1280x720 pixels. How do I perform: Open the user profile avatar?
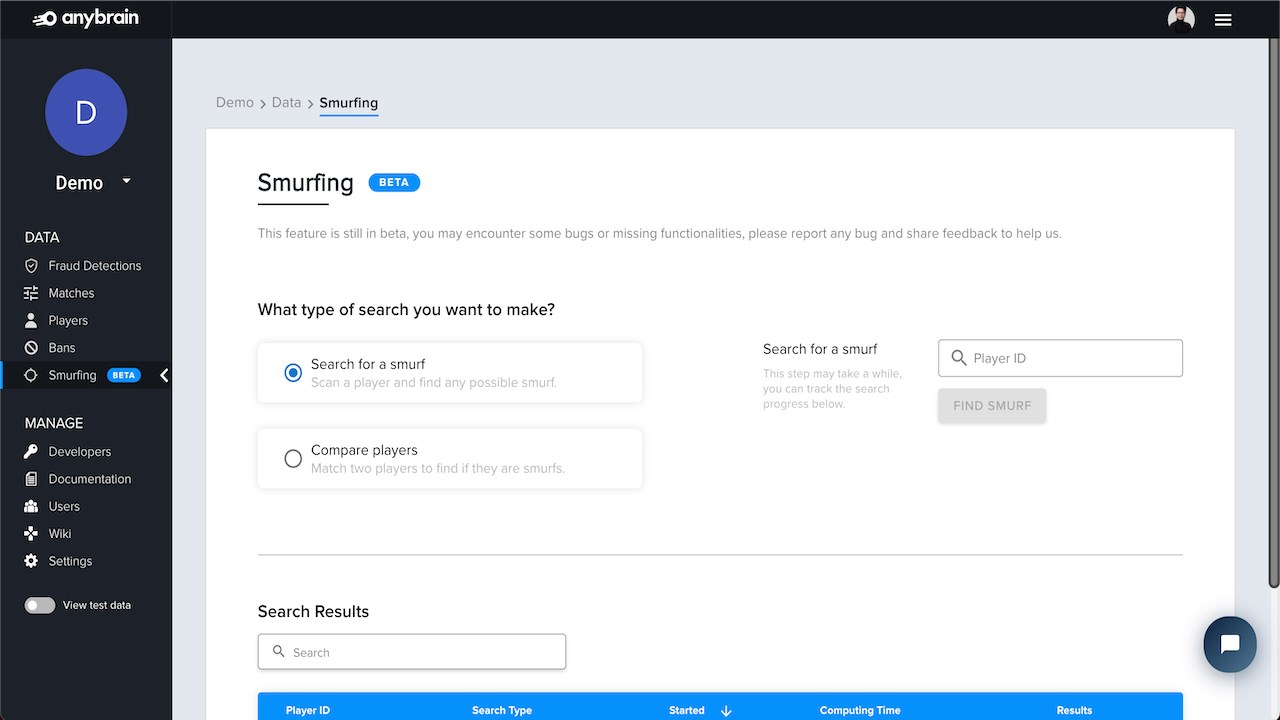[x=1181, y=19]
